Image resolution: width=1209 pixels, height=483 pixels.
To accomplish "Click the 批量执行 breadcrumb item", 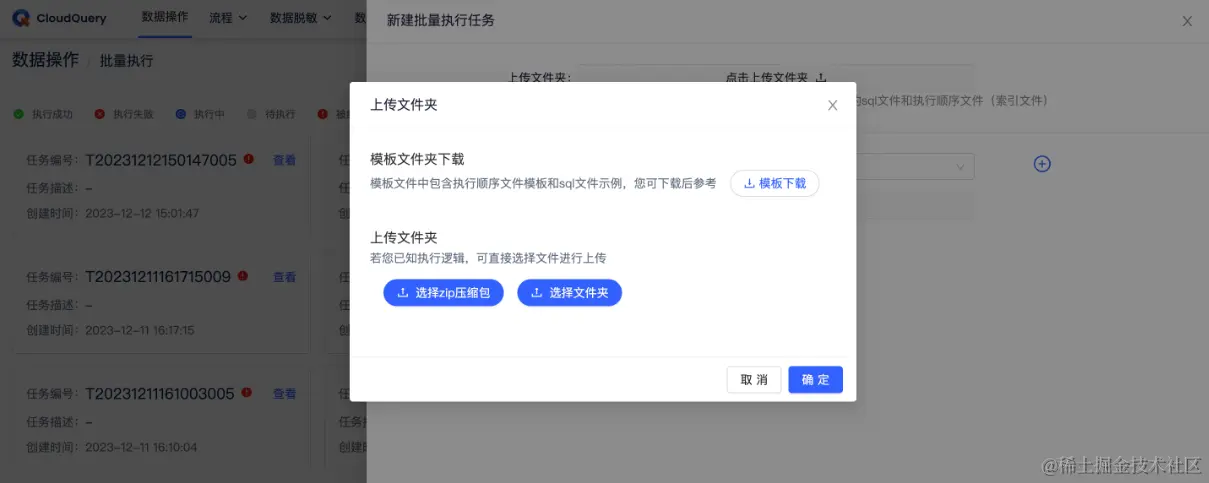I will (x=126, y=61).
